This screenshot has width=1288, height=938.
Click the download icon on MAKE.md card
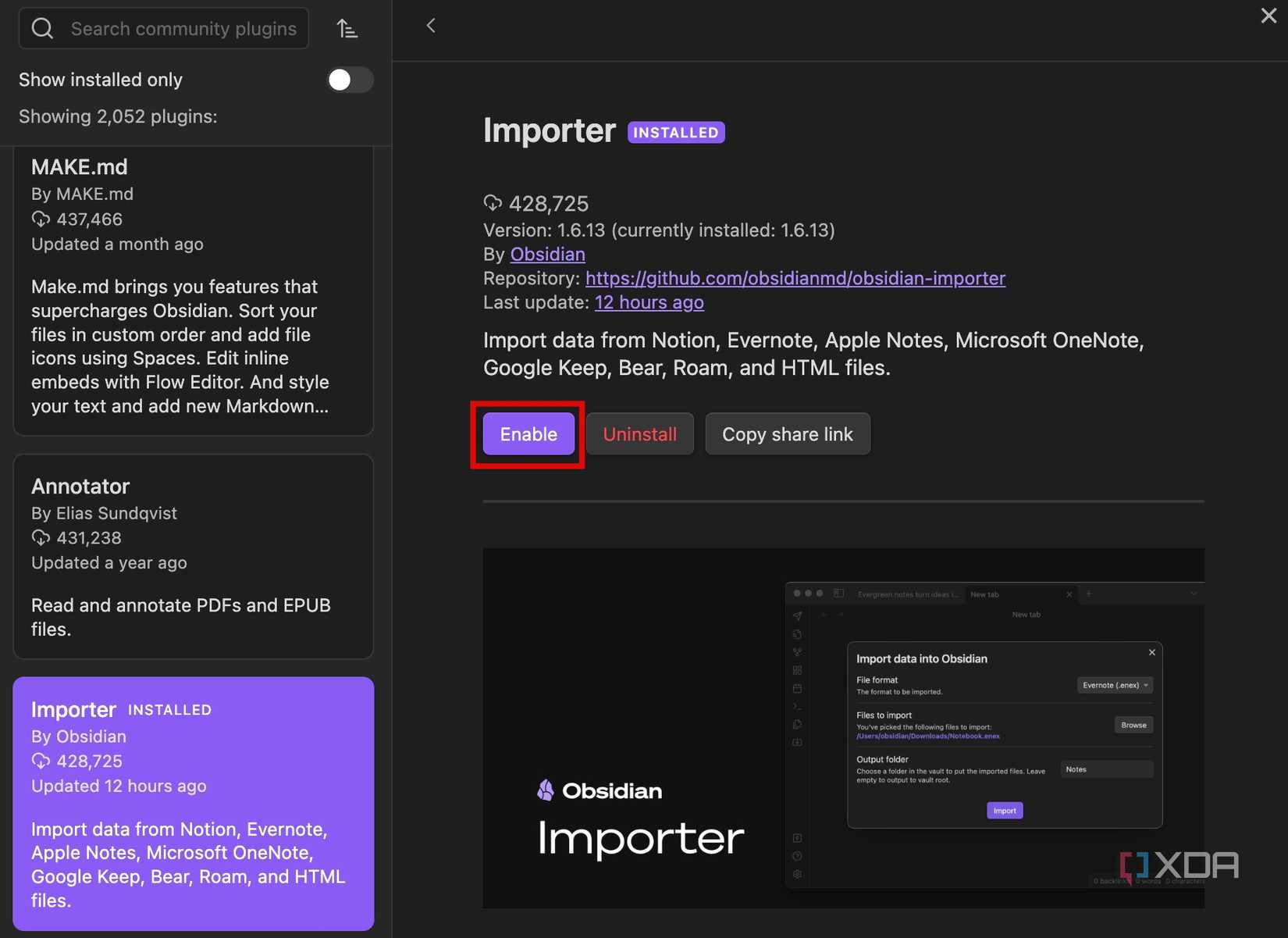[x=41, y=219]
